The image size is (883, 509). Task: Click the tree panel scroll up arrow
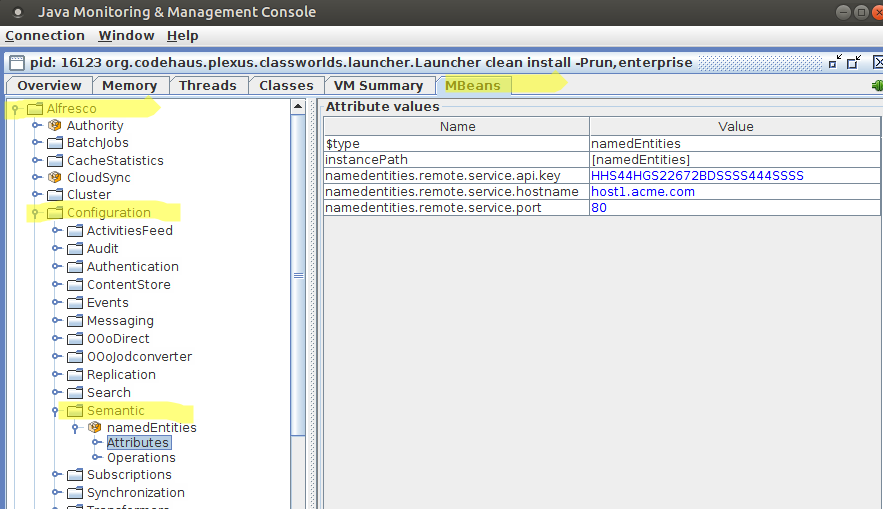click(x=297, y=106)
